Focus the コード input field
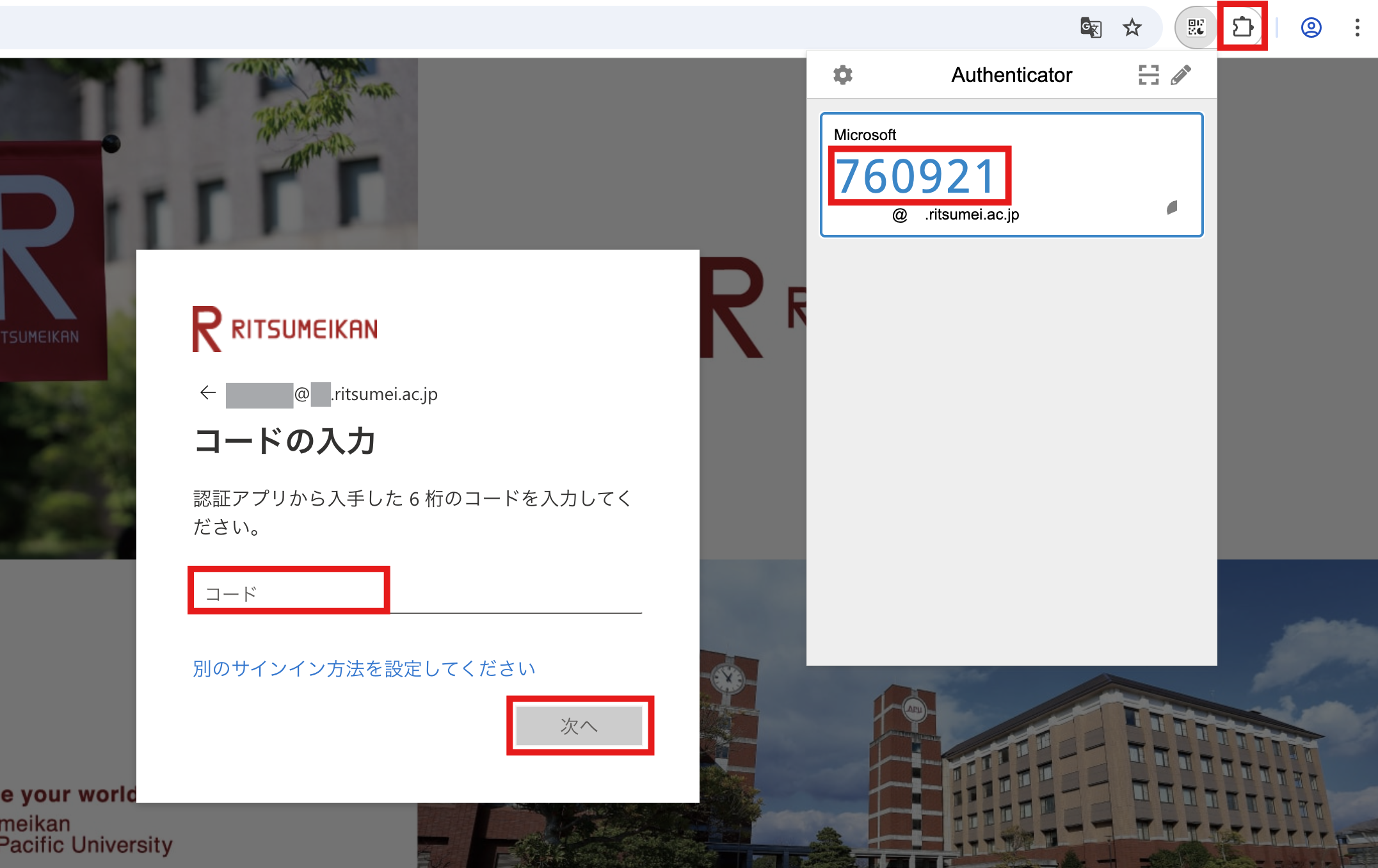This screenshot has height=868, width=1378. [x=417, y=593]
